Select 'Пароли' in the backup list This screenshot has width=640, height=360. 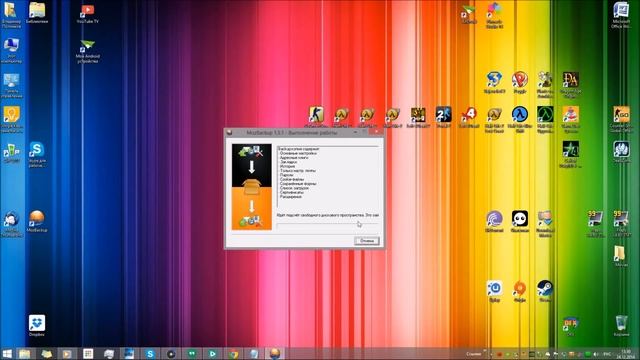[287, 175]
